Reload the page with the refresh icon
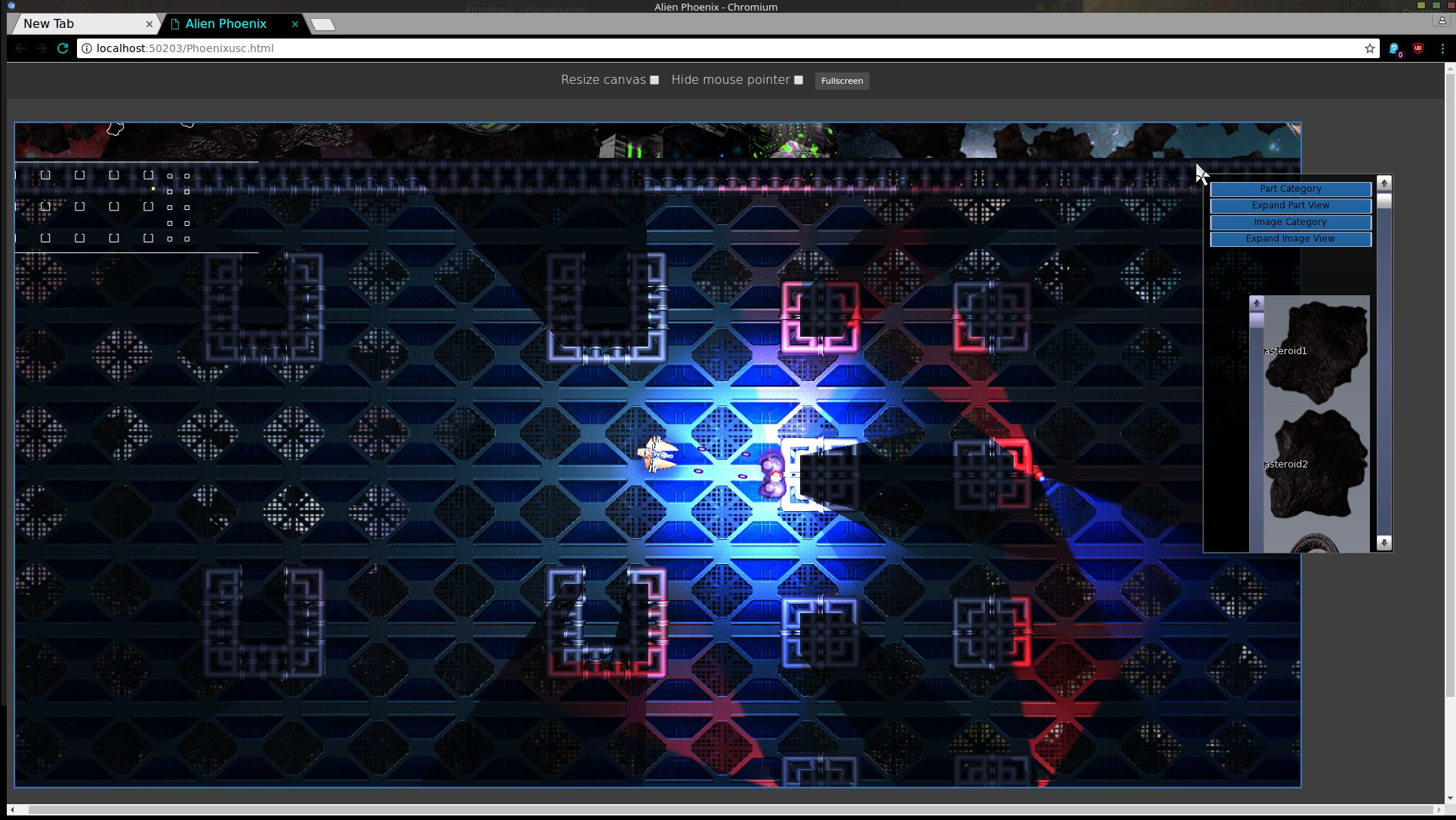1456x820 pixels. (63, 48)
